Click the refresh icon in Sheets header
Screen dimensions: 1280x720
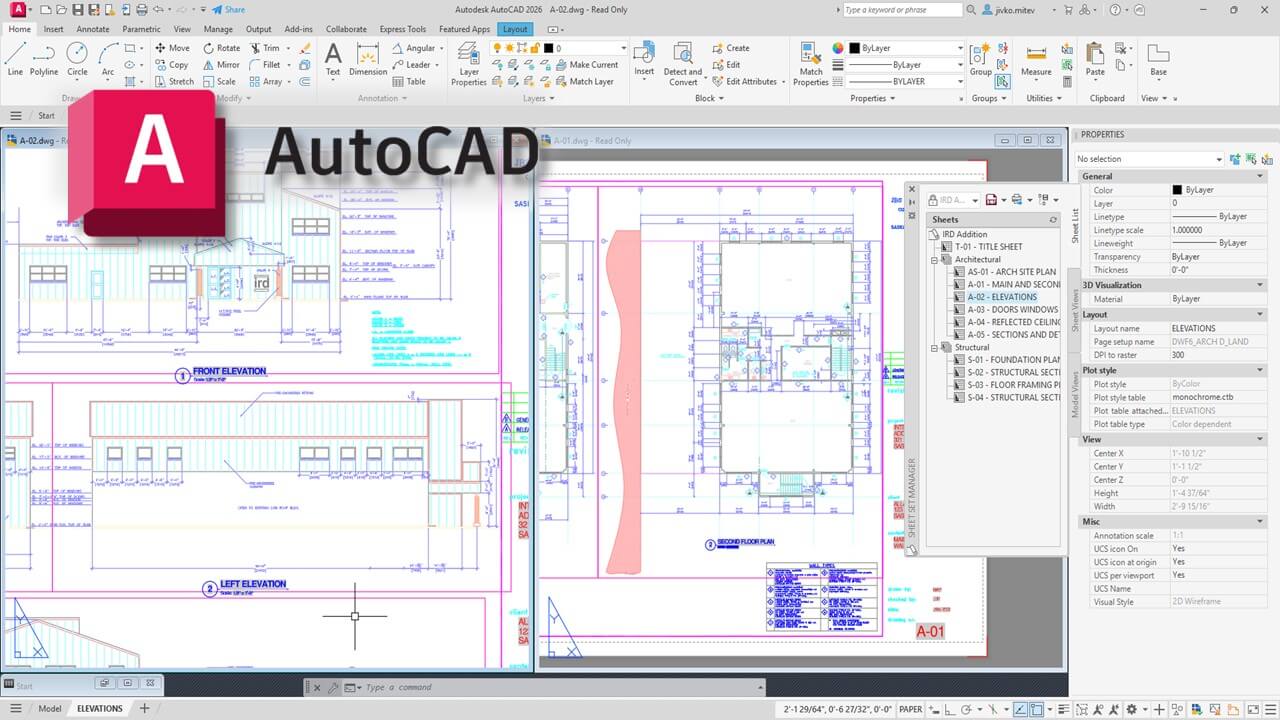(1053, 219)
